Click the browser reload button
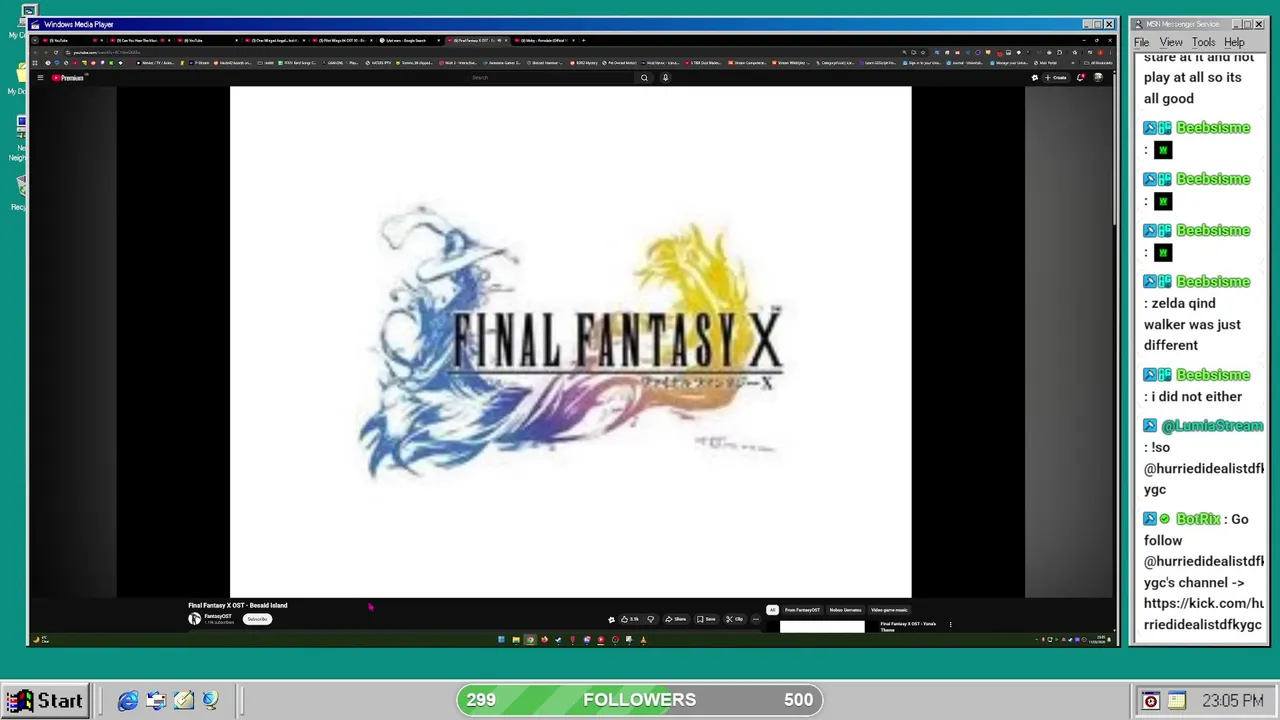The height and width of the screenshot is (720, 1280). coord(56,52)
